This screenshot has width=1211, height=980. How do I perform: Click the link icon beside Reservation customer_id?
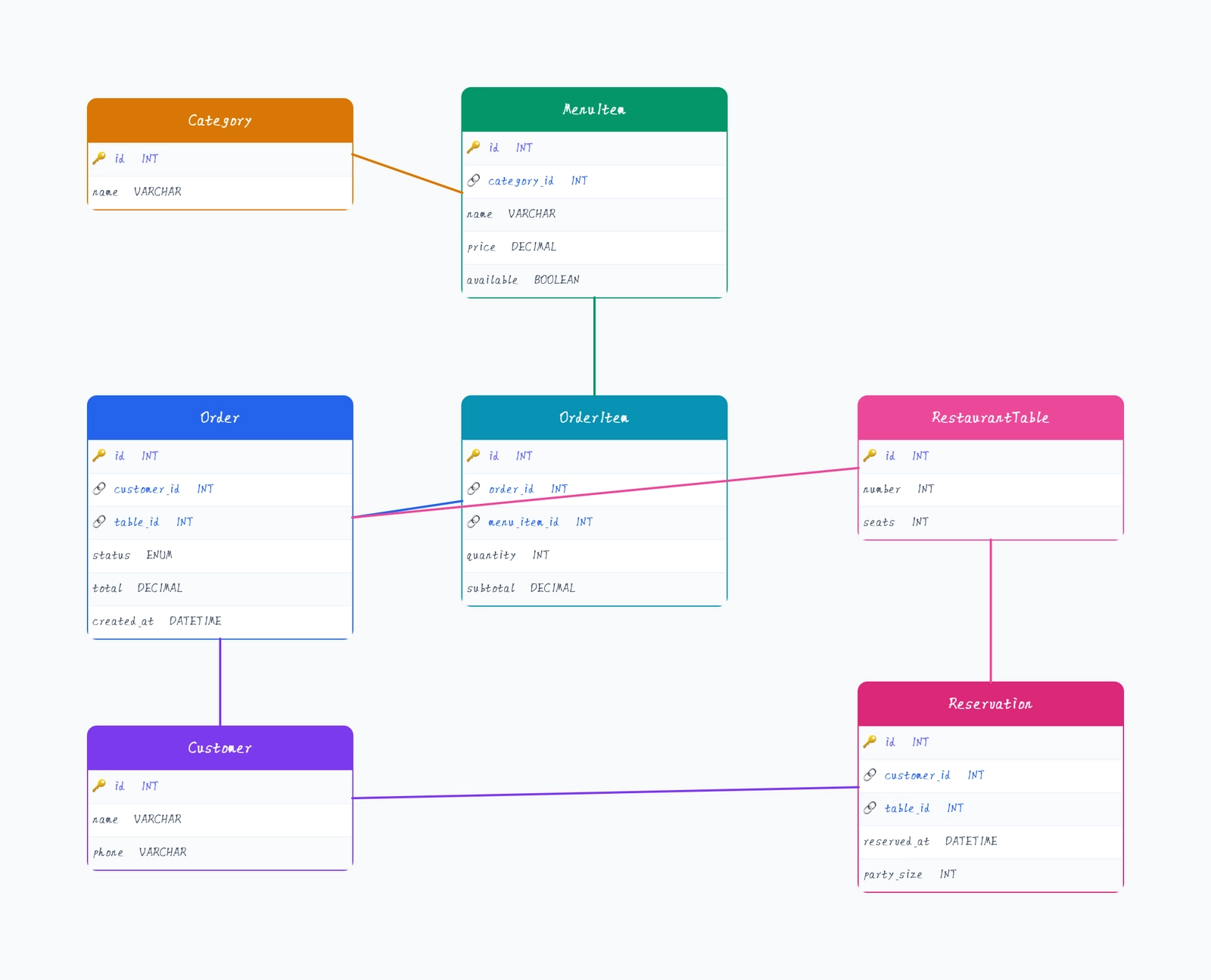pos(870,775)
